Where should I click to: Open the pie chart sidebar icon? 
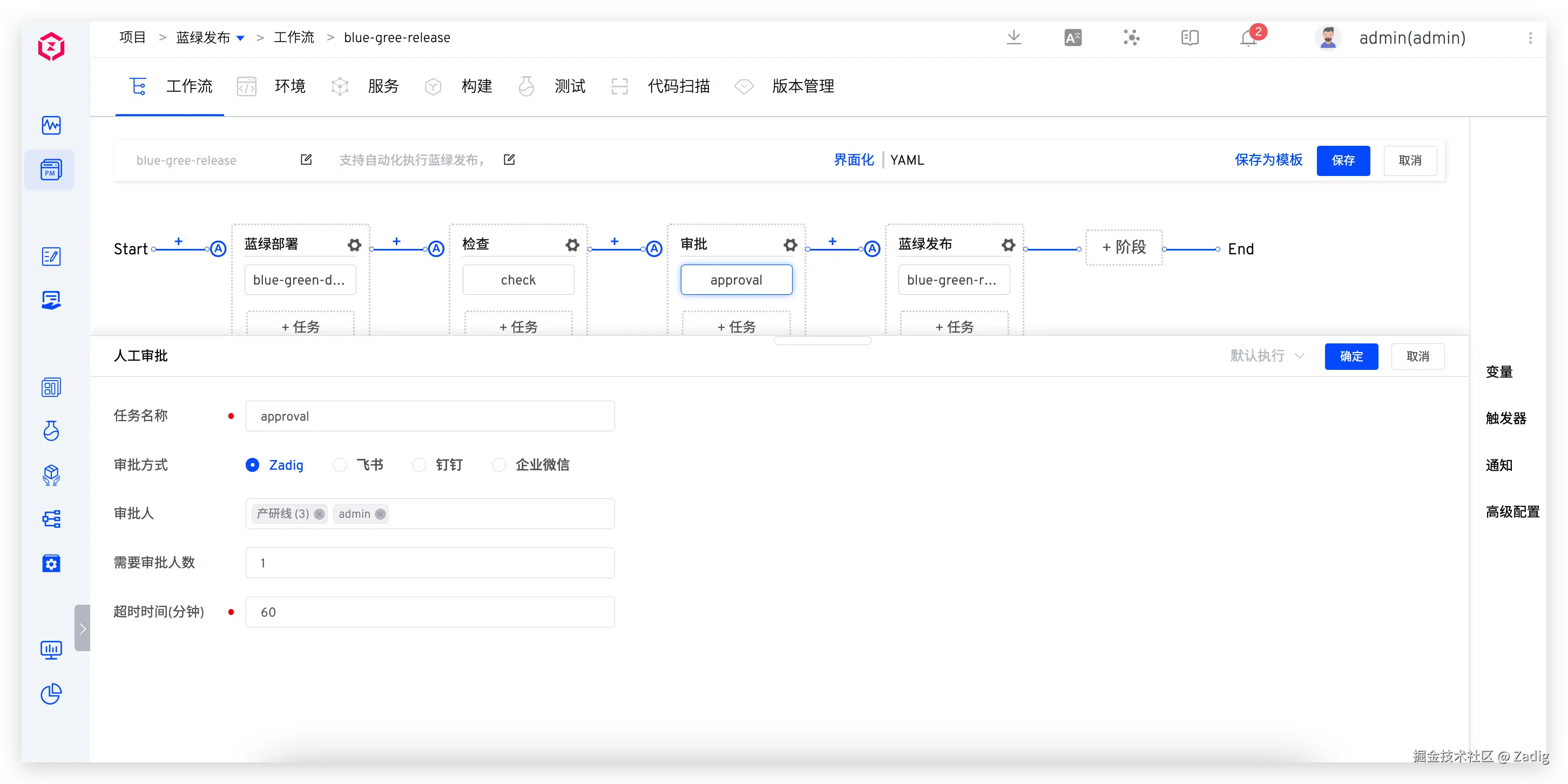coord(51,694)
